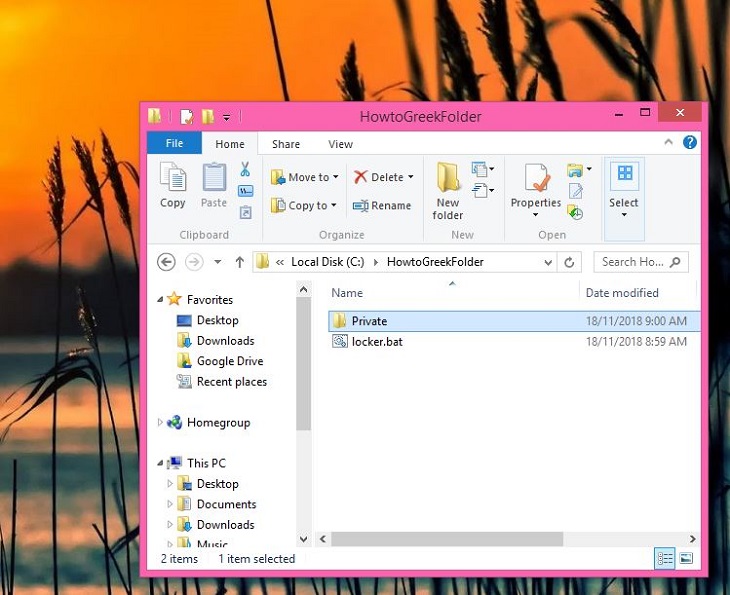Image resolution: width=730 pixels, height=595 pixels.
Task: Switch to Large icons view in status bar
Action: 686,558
